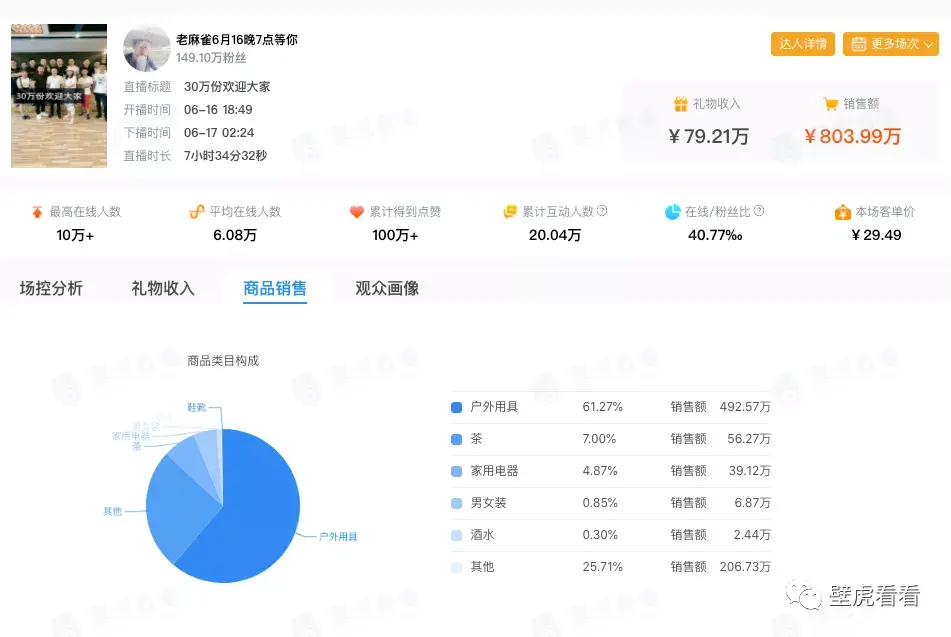Click the 149.10万粉丝 follower count

(x=211, y=58)
